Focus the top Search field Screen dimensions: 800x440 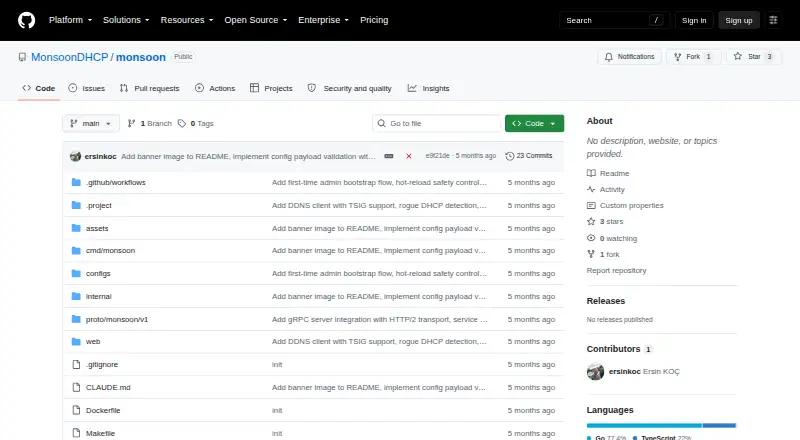[x=614, y=20]
